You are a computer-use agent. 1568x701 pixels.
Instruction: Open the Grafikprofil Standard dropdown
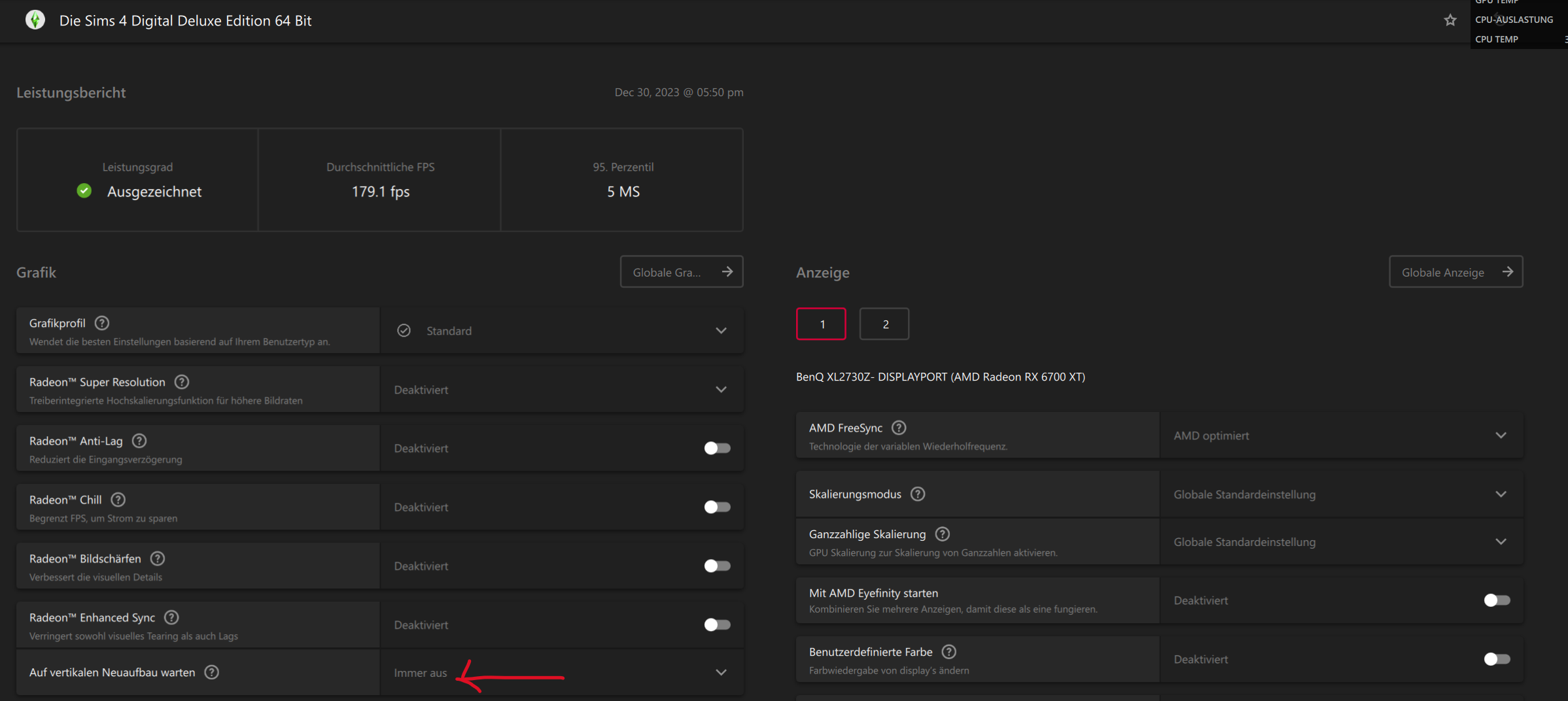tap(562, 331)
